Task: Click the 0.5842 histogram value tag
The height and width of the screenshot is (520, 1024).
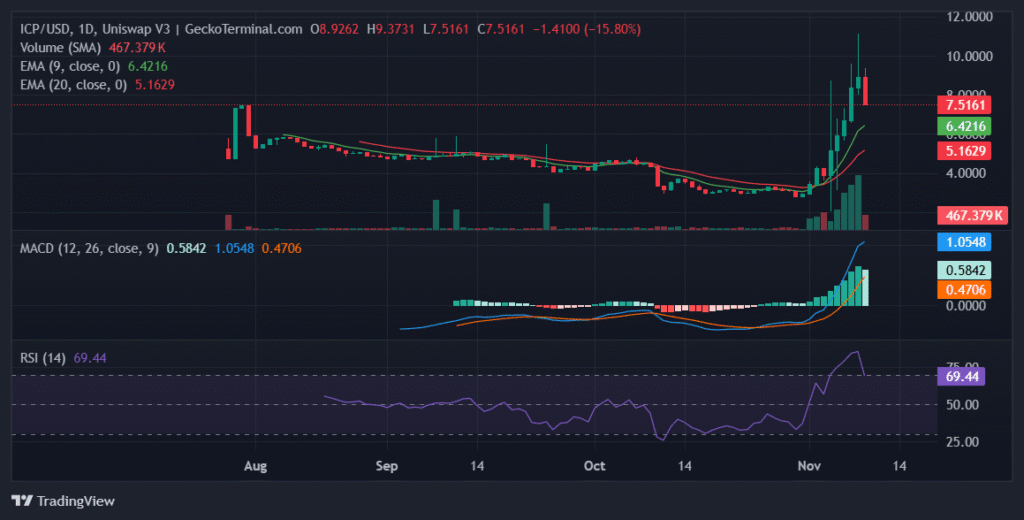Action: [964, 270]
